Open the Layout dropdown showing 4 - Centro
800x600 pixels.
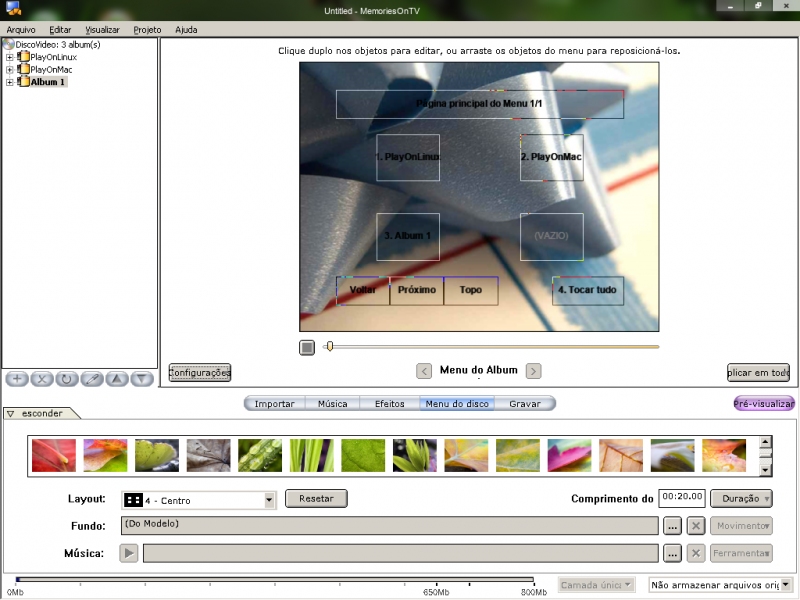click(269, 500)
